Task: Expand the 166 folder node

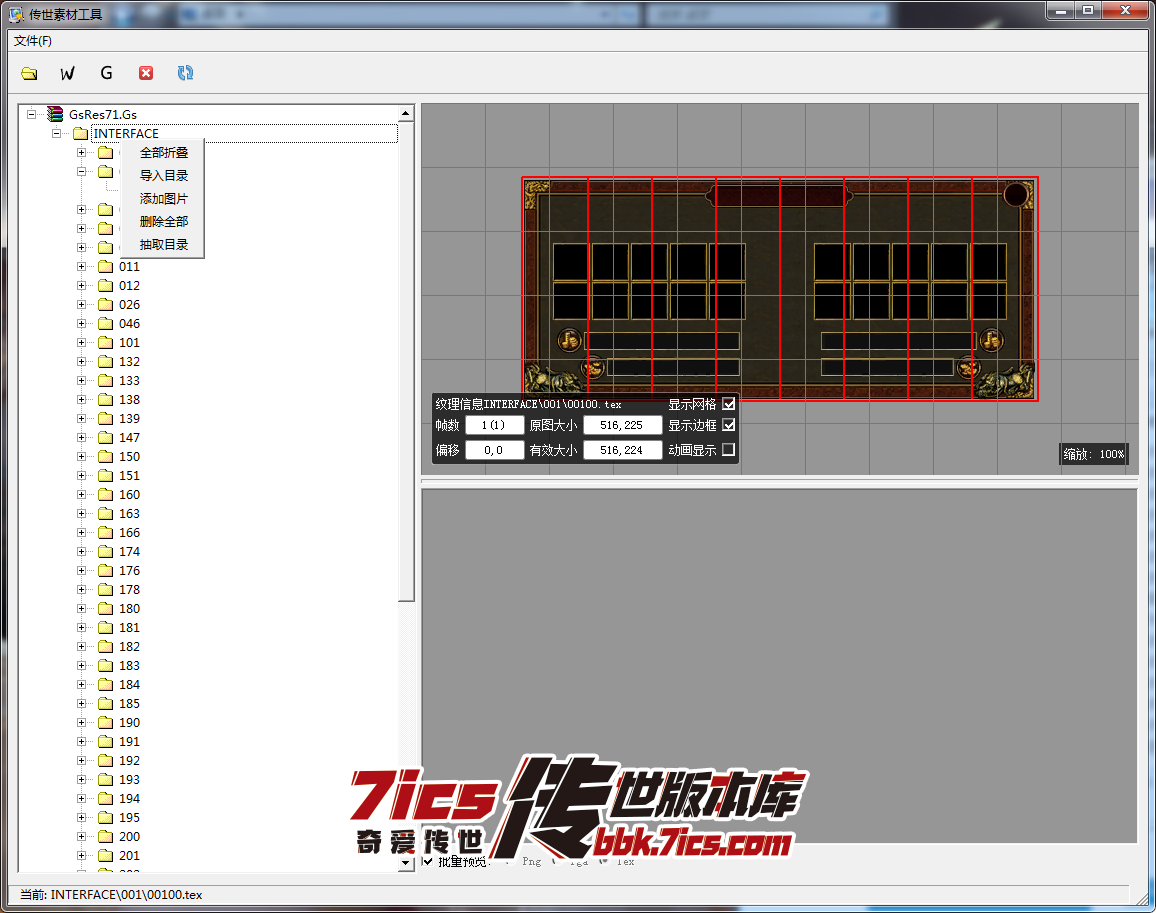Action: (82, 533)
